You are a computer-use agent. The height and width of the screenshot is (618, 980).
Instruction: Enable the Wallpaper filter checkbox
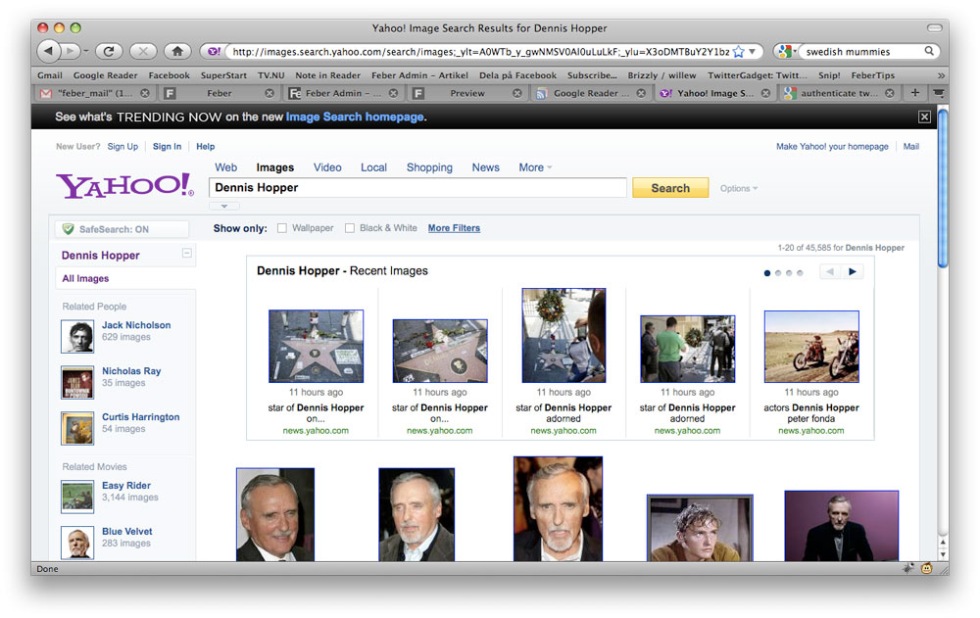click(282, 228)
